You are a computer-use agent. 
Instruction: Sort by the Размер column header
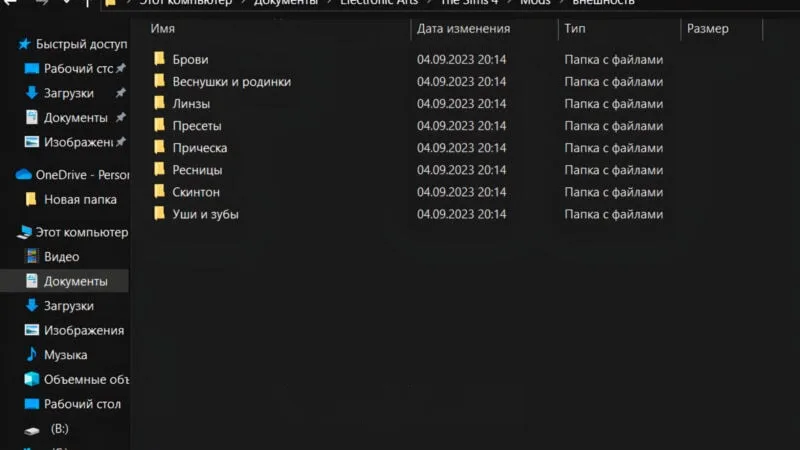click(708, 29)
